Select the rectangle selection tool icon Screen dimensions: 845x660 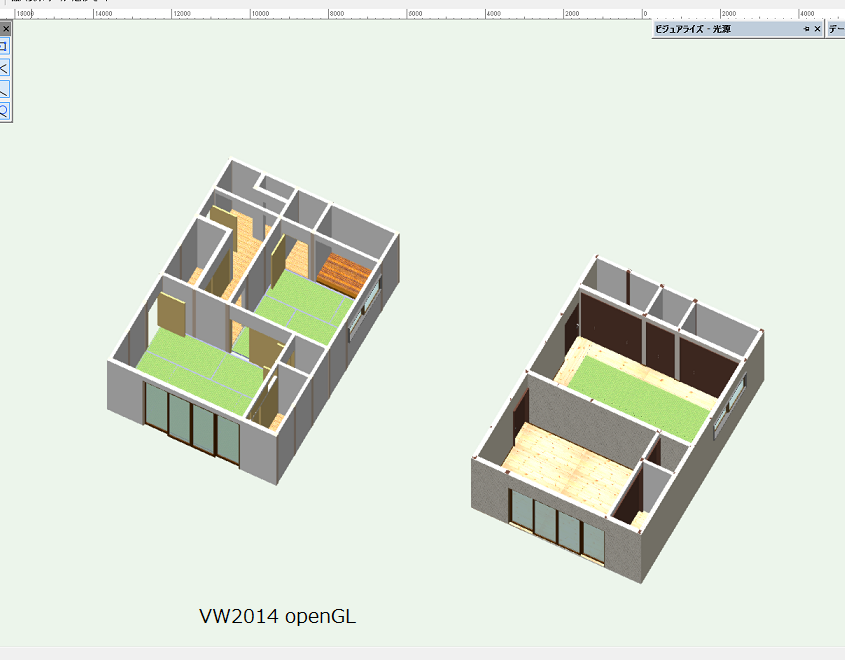[x=4, y=46]
